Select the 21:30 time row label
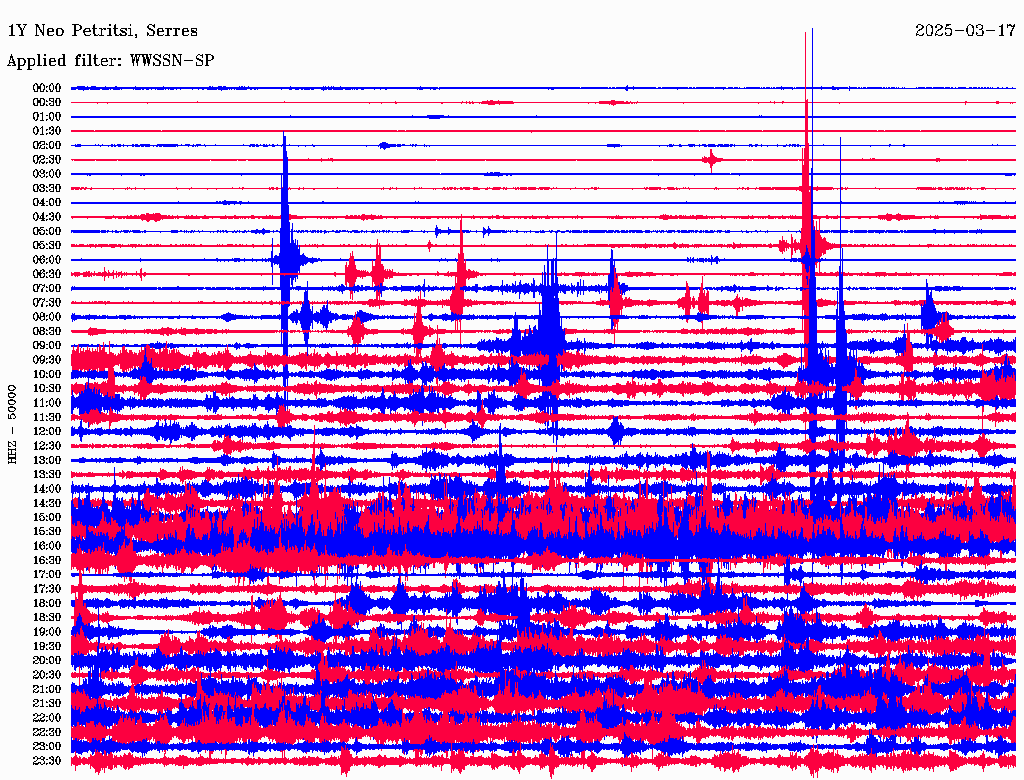 click(46, 704)
